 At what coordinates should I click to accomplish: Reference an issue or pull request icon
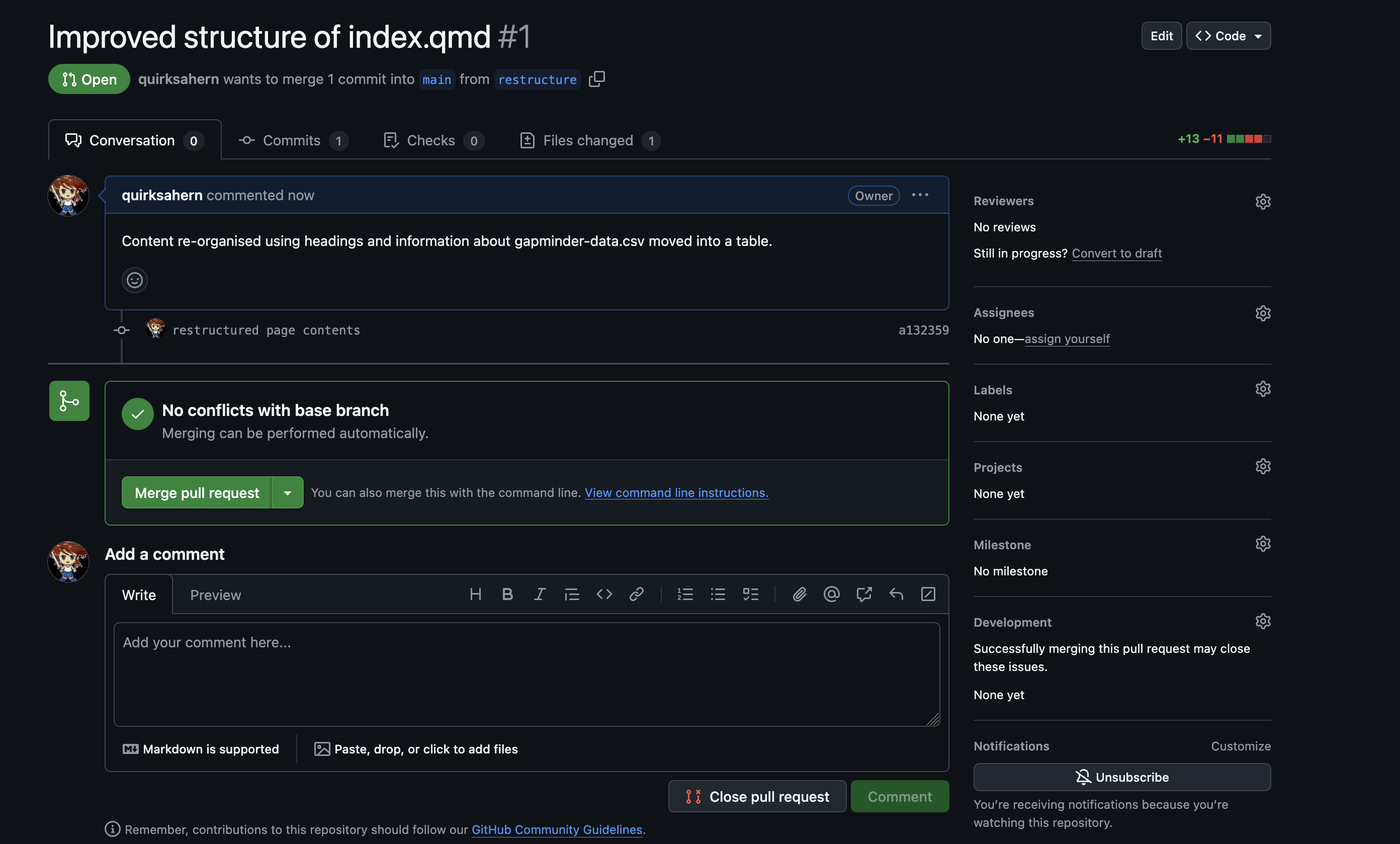click(x=863, y=595)
